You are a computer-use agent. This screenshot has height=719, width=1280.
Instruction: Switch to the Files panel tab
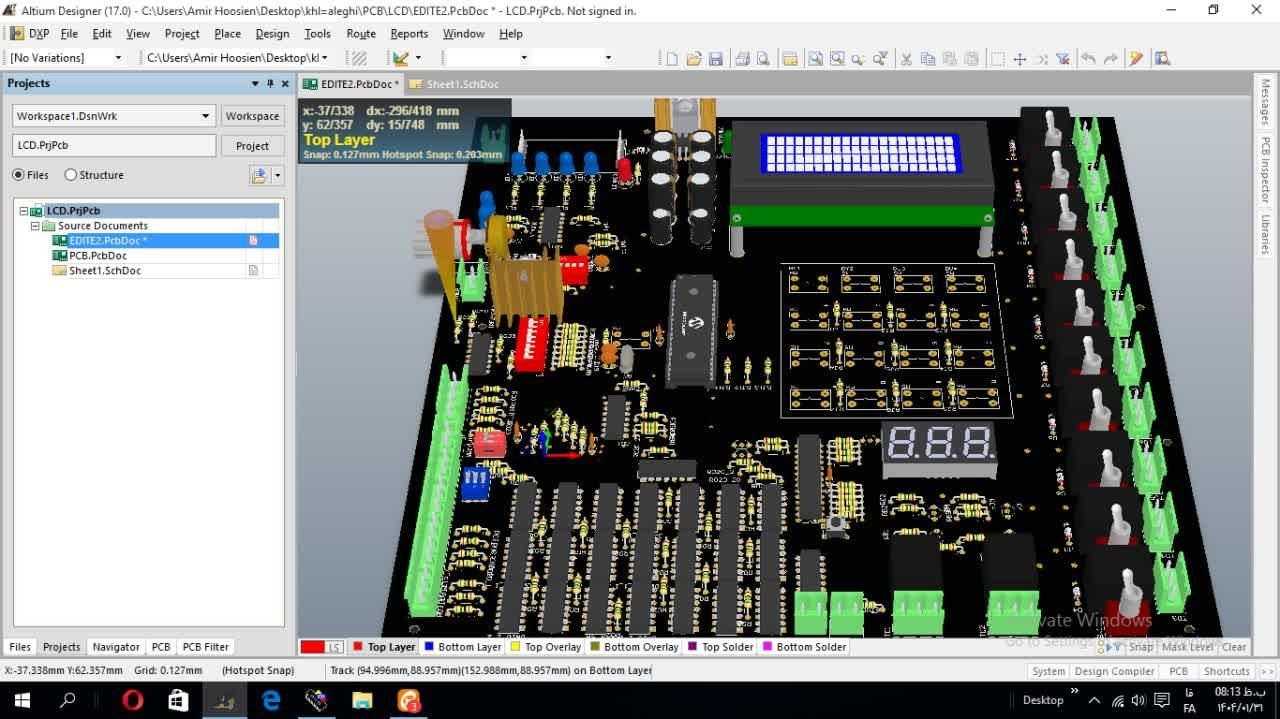coord(20,647)
